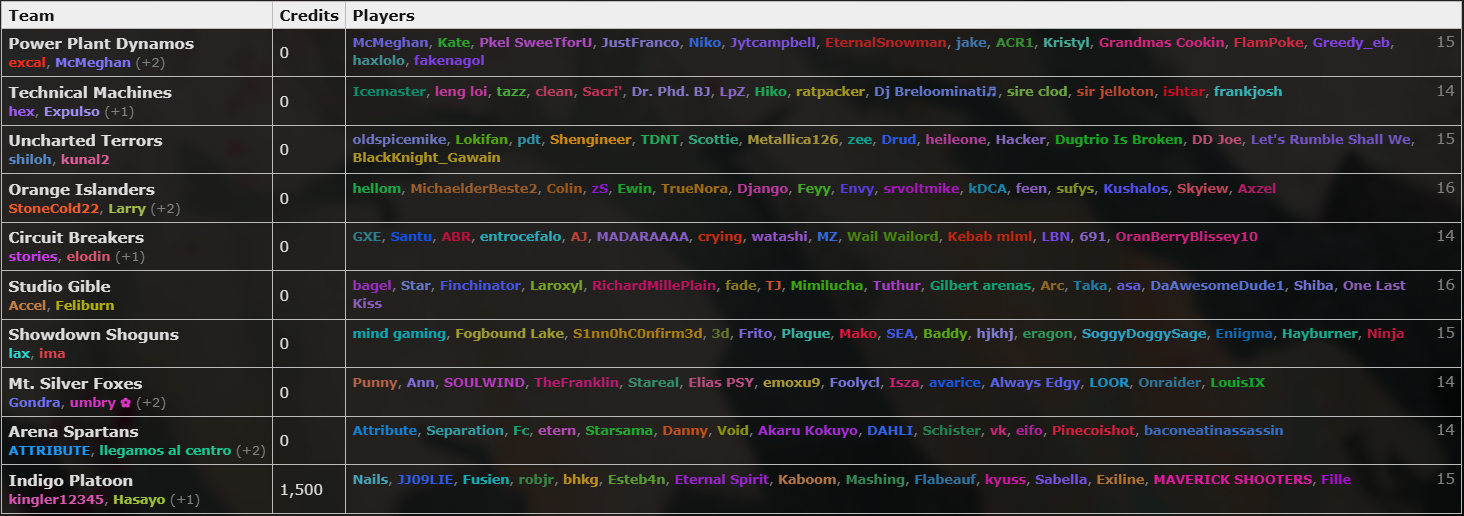Click the Orange Islanders player count 16
Viewport: 1464px width, 516px height.
pos(1445,188)
